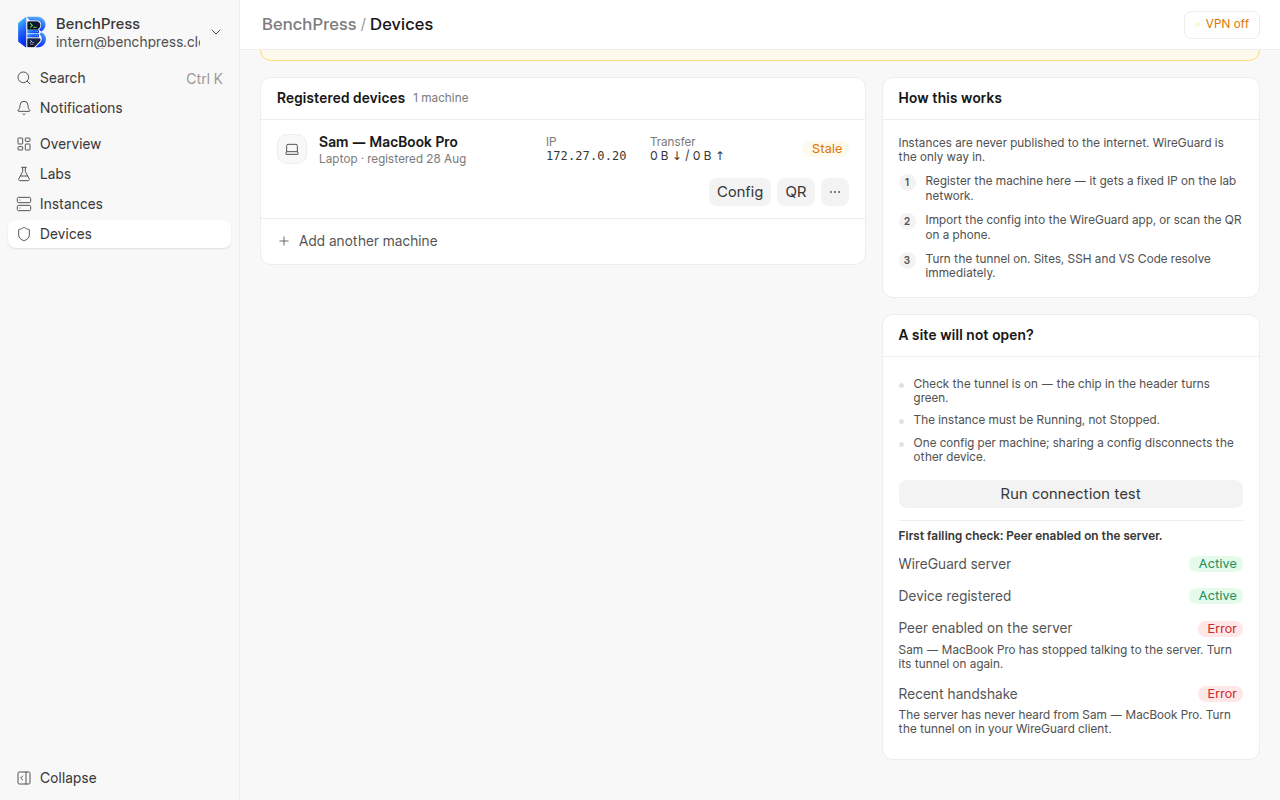Select the Sam — MacBook Pro device name
1280x800 pixels.
pos(388,142)
